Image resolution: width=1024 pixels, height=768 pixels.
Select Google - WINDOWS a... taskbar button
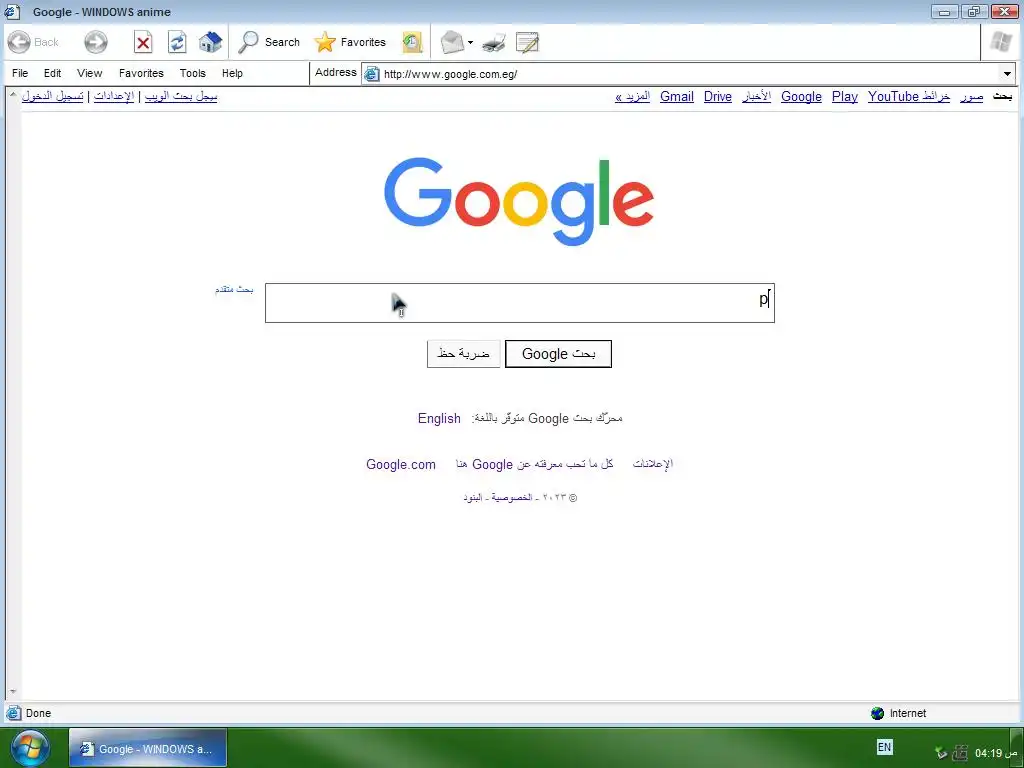point(148,748)
